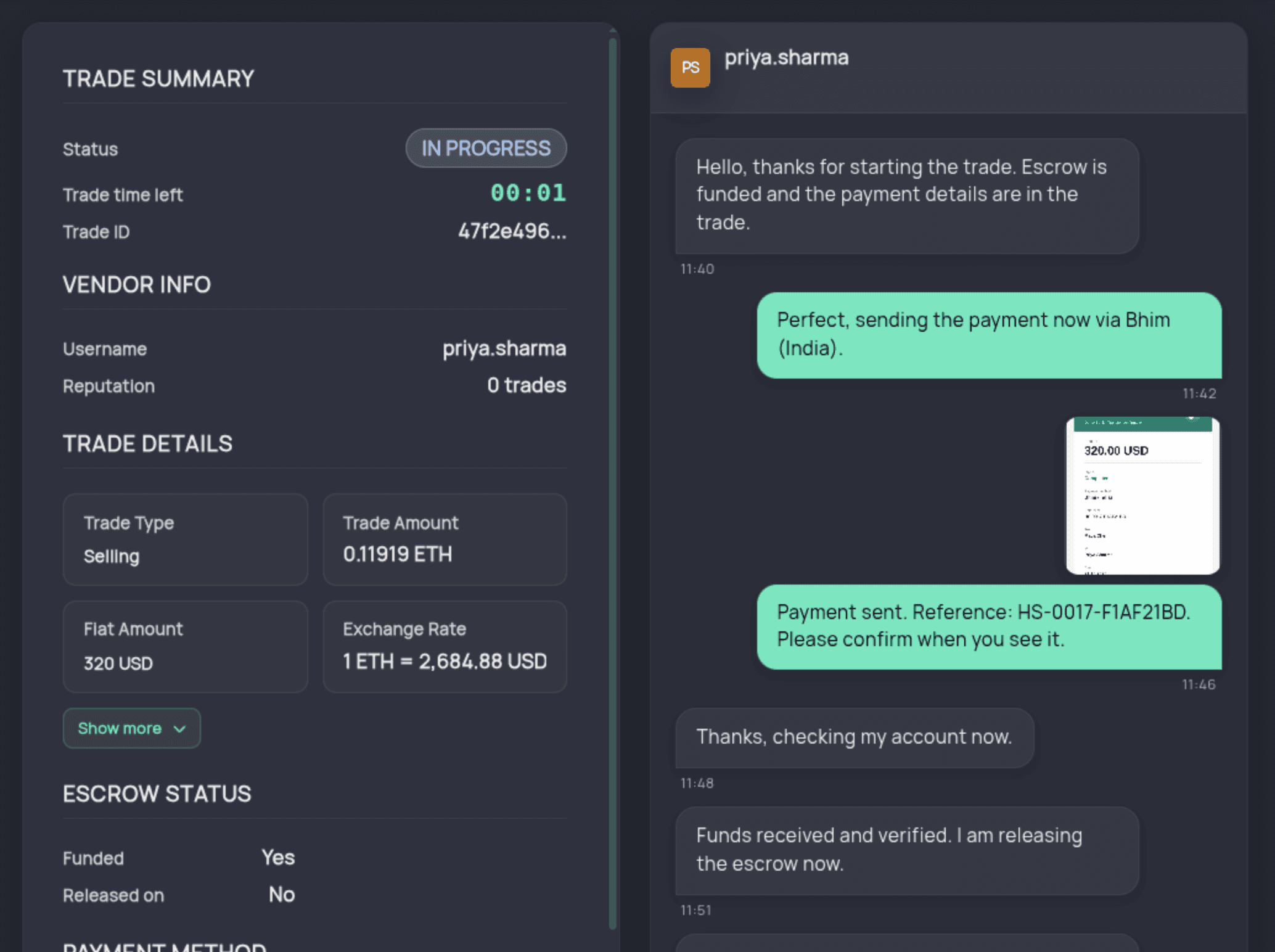
Task: Select the truncated Trade ID 47f2e496...
Action: (x=512, y=231)
